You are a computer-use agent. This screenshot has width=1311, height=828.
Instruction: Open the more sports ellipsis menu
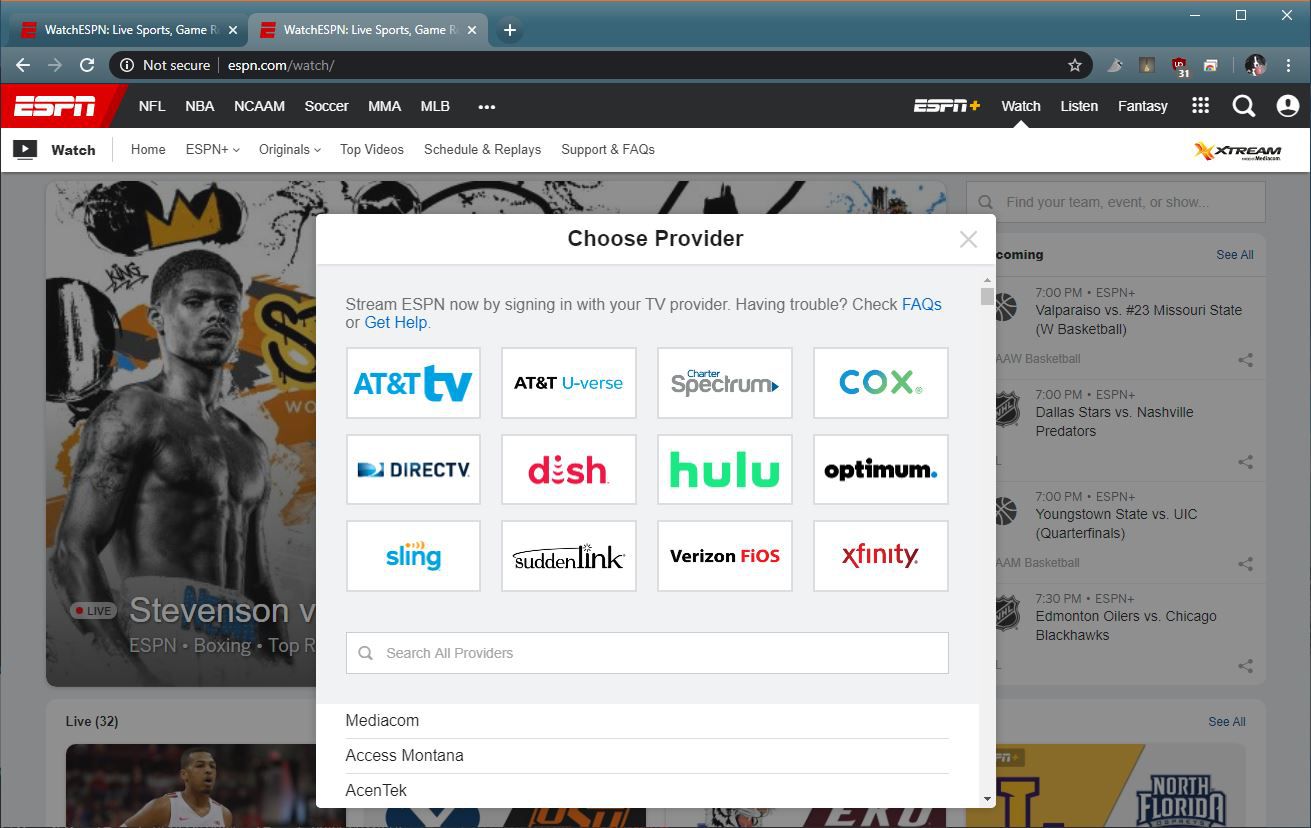point(487,106)
